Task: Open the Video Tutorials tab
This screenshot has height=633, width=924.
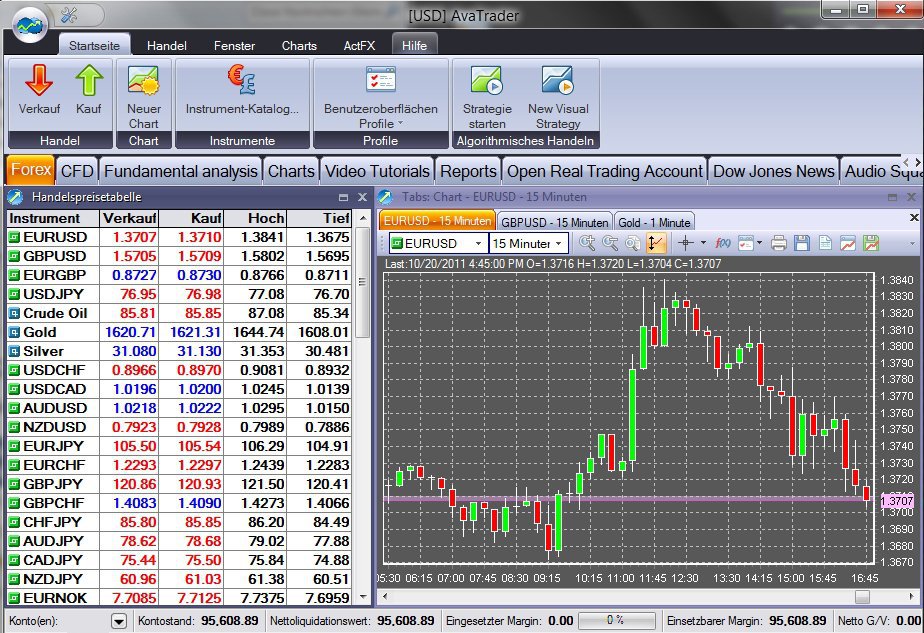Action: click(x=377, y=171)
